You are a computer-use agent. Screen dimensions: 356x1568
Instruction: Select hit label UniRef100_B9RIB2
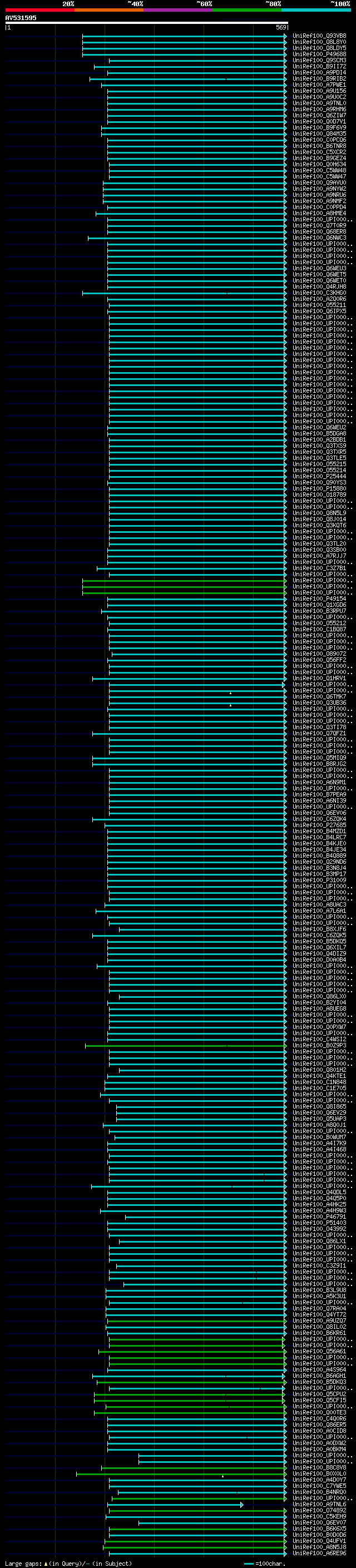click(319, 78)
